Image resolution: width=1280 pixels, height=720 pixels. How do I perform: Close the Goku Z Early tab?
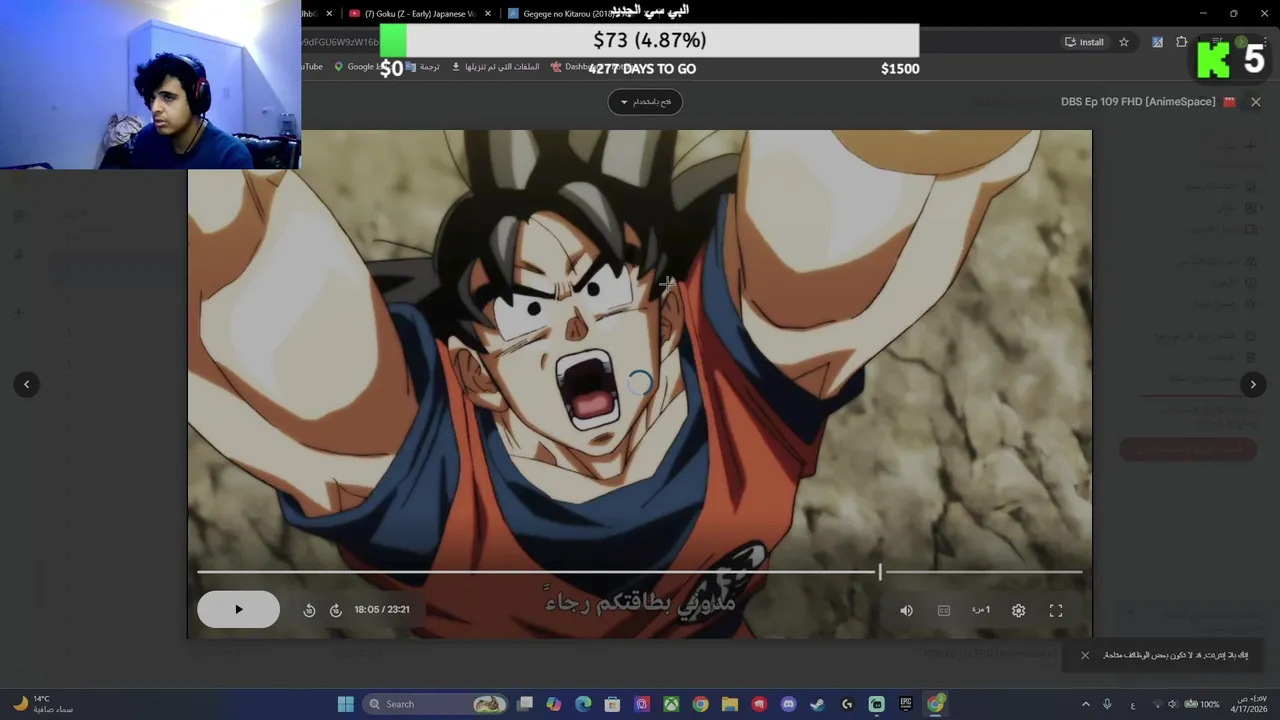coord(488,14)
